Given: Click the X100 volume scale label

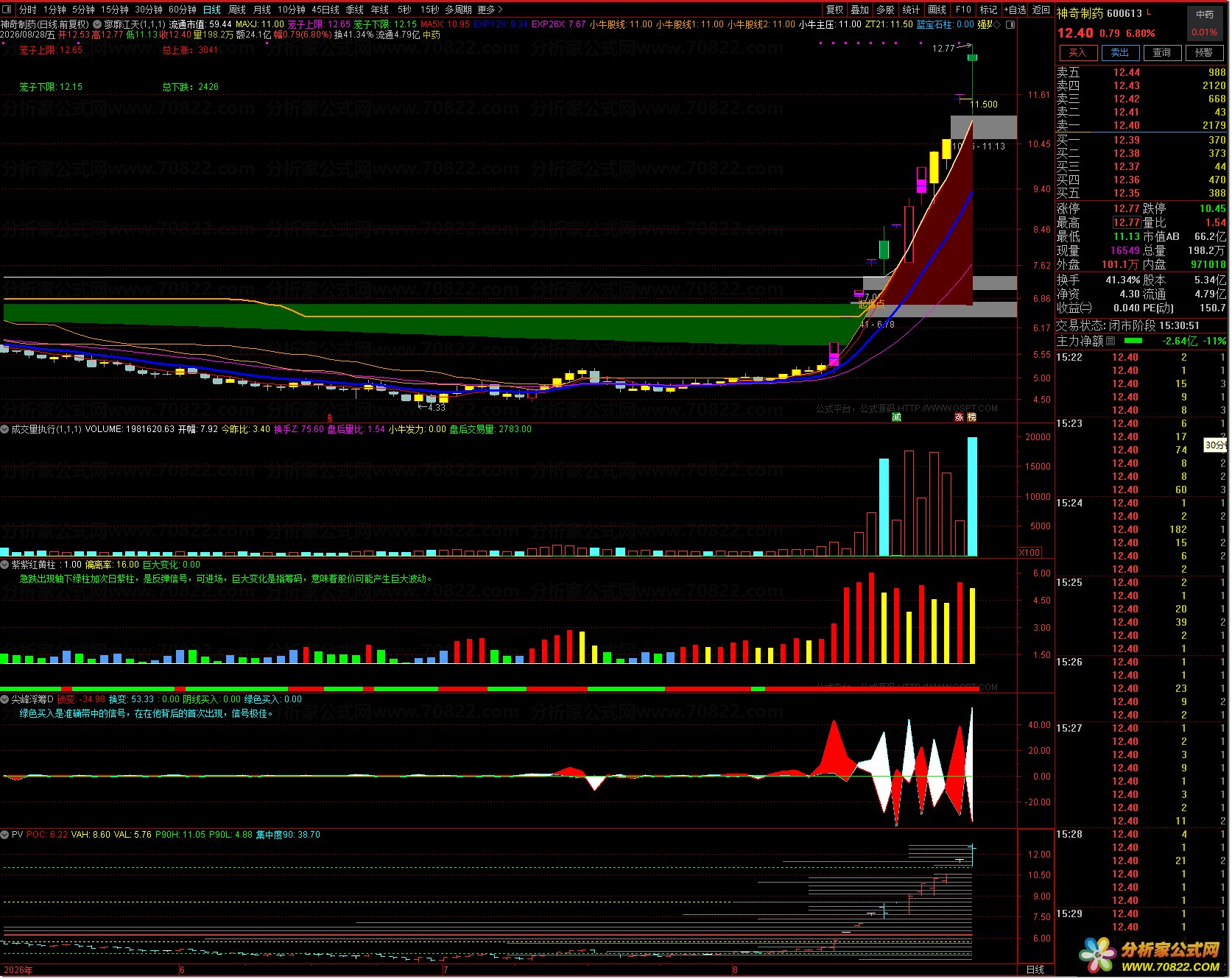Looking at the screenshot, I should point(1029,553).
